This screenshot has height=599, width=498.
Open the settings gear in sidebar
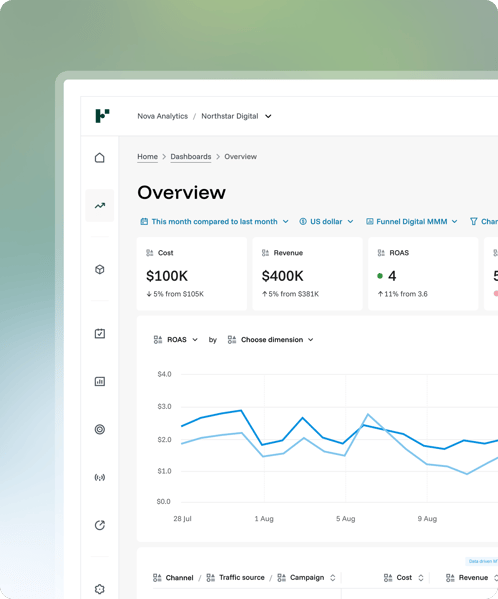coord(100,589)
